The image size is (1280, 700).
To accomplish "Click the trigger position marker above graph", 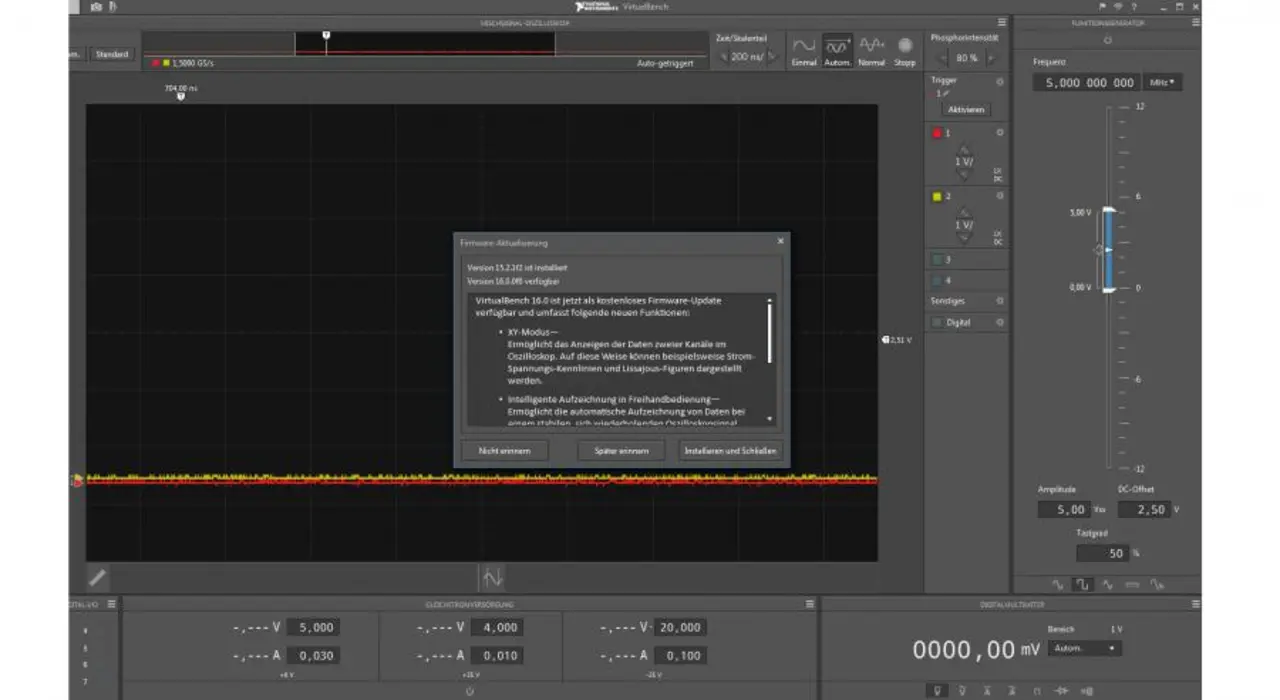I will click(181, 96).
